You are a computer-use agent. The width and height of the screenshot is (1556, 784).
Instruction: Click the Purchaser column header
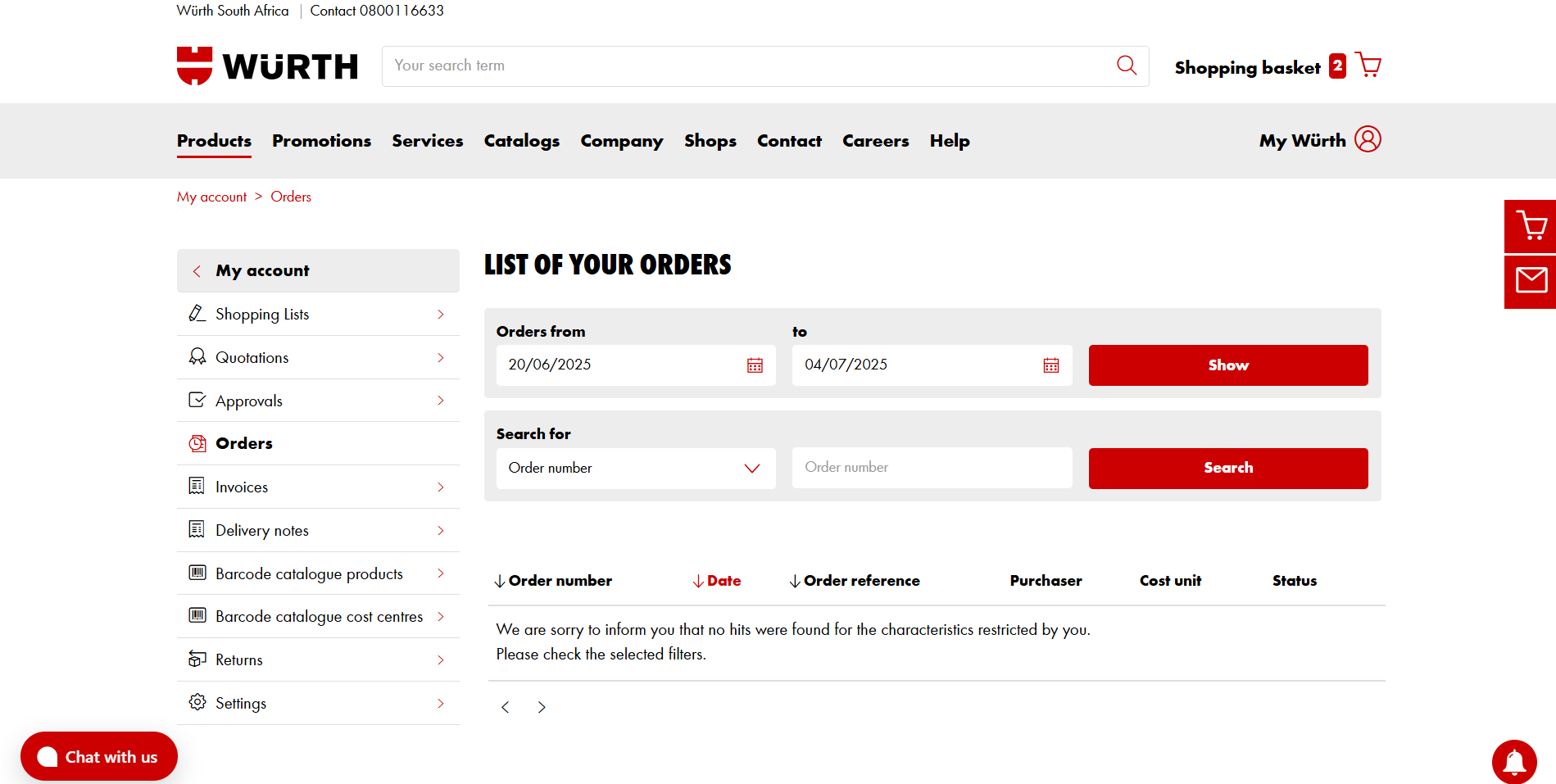[x=1046, y=581]
